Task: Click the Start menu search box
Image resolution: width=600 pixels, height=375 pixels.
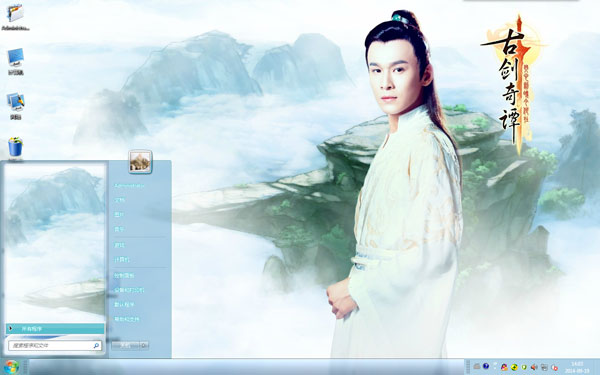Action: tap(55, 346)
